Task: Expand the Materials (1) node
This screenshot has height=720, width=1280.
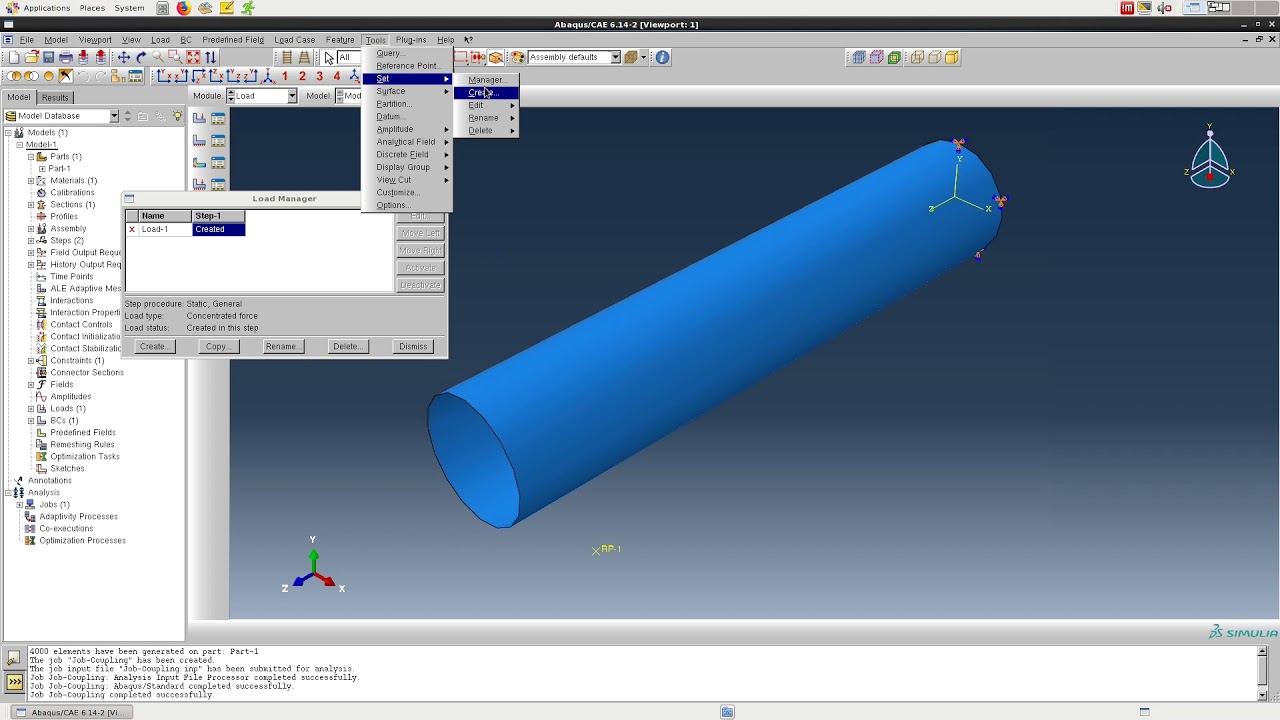Action: coord(31,180)
